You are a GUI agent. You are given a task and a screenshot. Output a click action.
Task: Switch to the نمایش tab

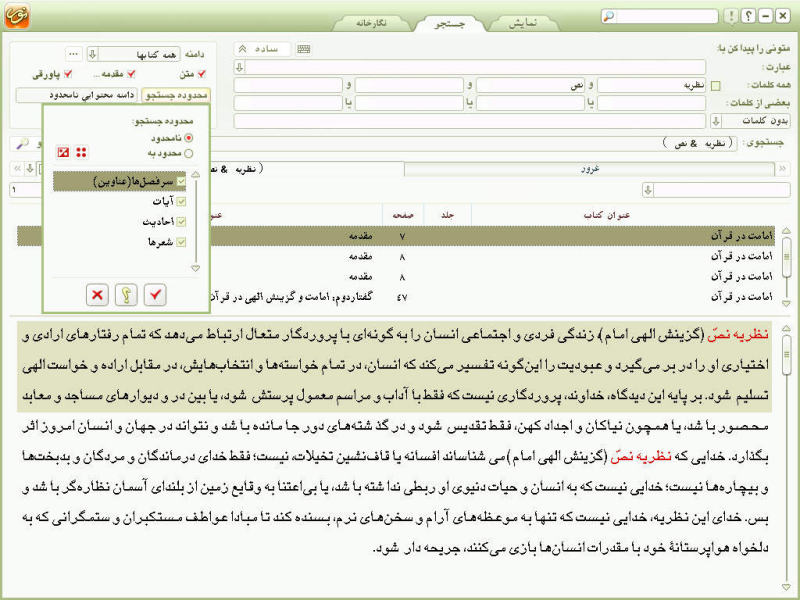pyautogui.click(x=523, y=23)
